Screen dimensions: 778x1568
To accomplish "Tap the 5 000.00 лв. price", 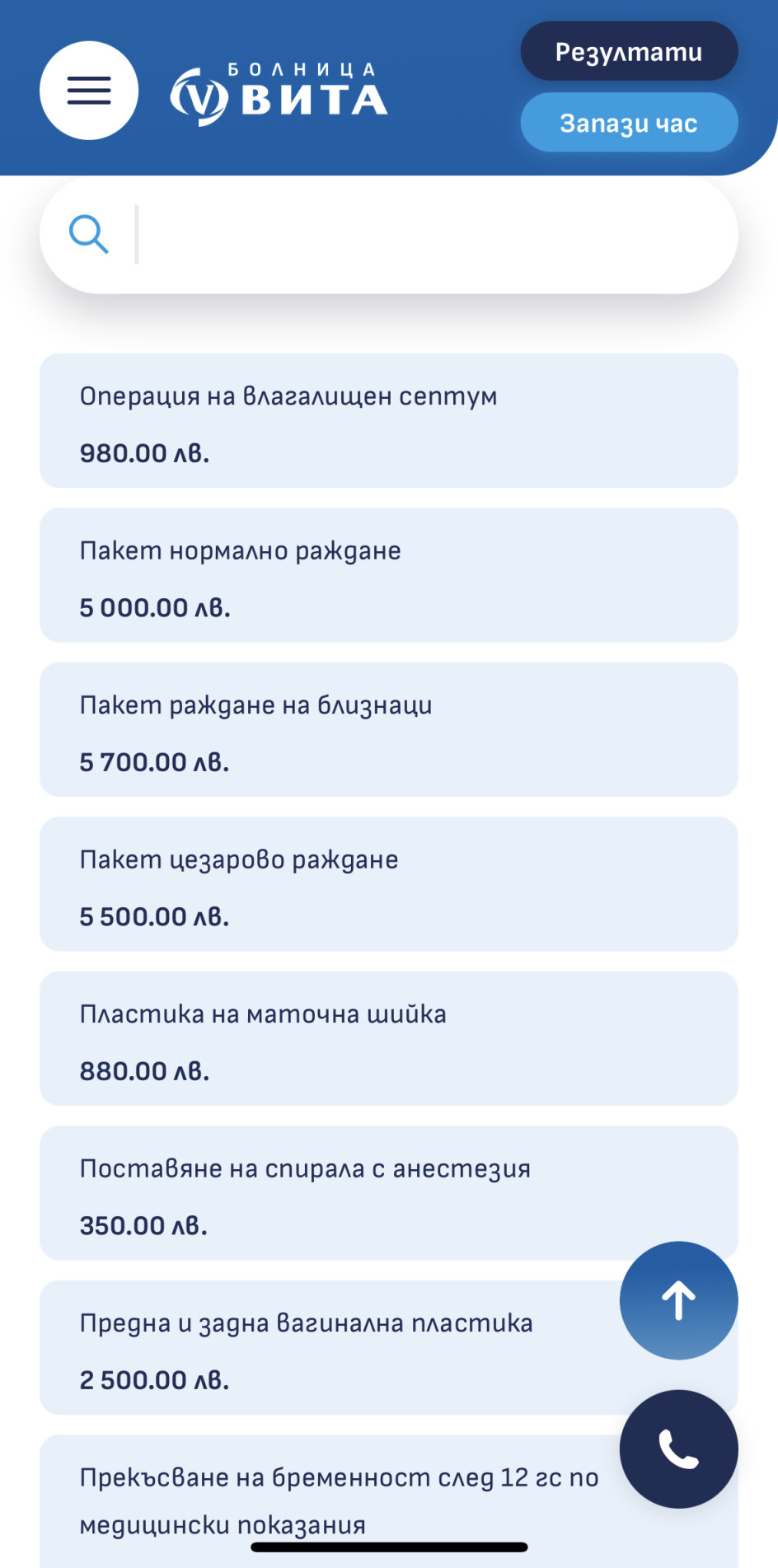I will tap(155, 608).
